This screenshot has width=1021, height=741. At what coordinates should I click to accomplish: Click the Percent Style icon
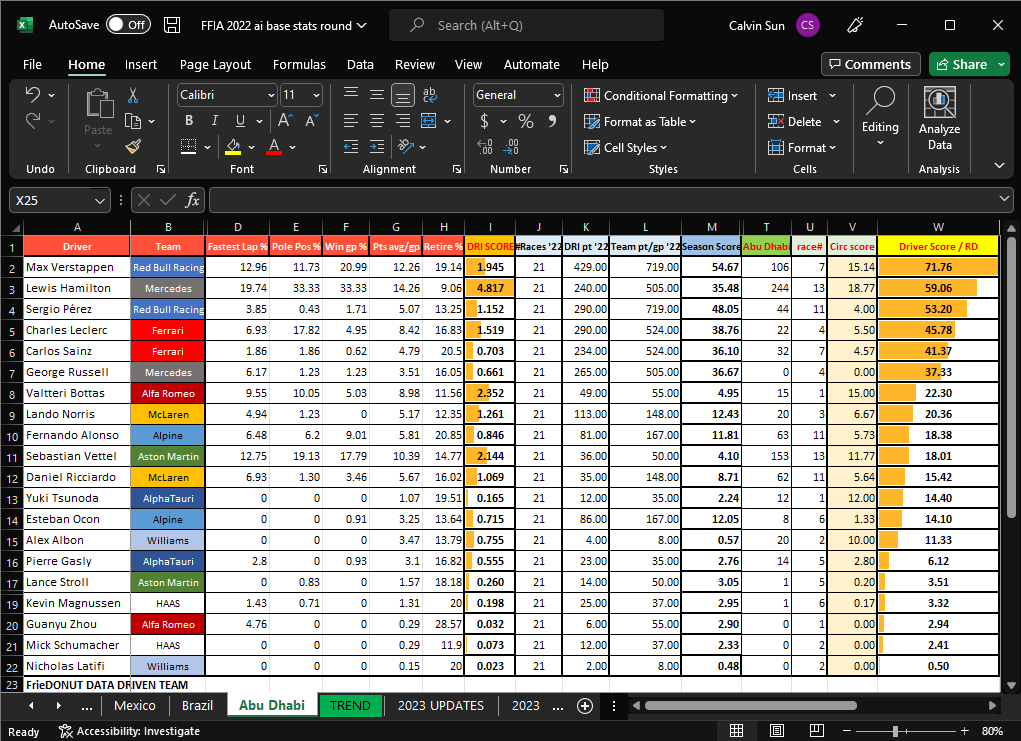pos(525,121)
